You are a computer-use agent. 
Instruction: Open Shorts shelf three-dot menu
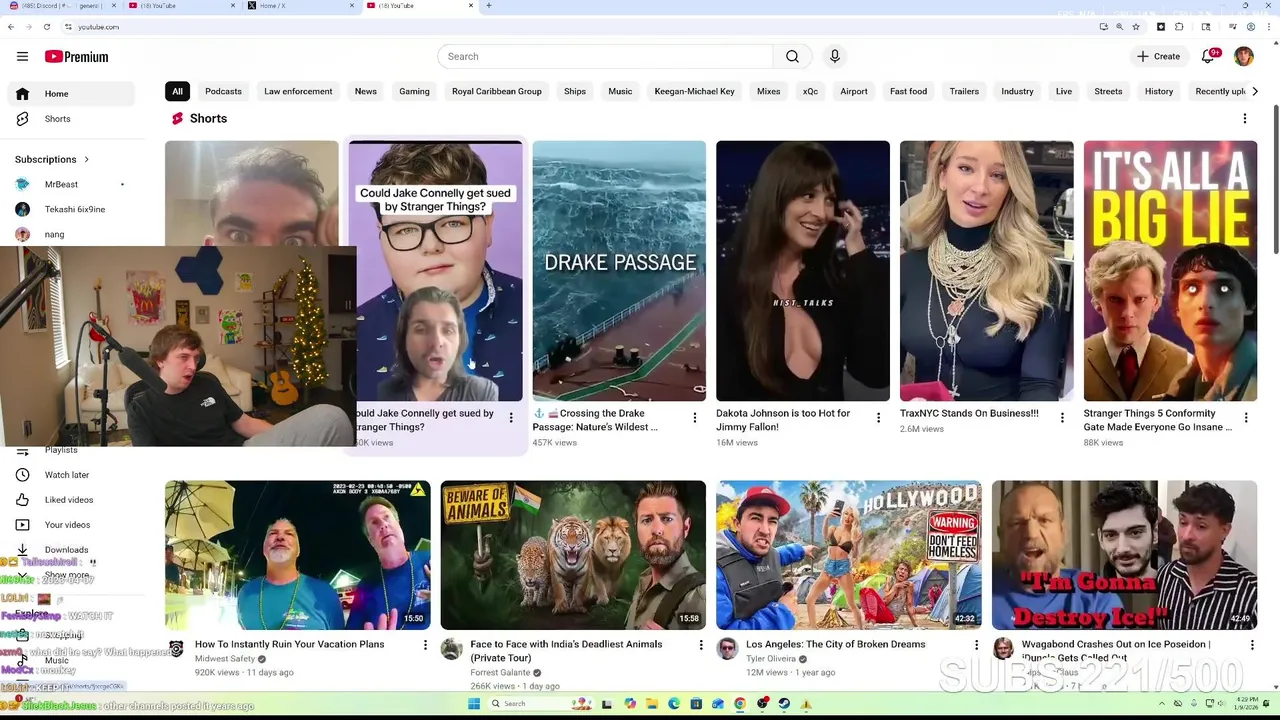[x=1245, y=119]
